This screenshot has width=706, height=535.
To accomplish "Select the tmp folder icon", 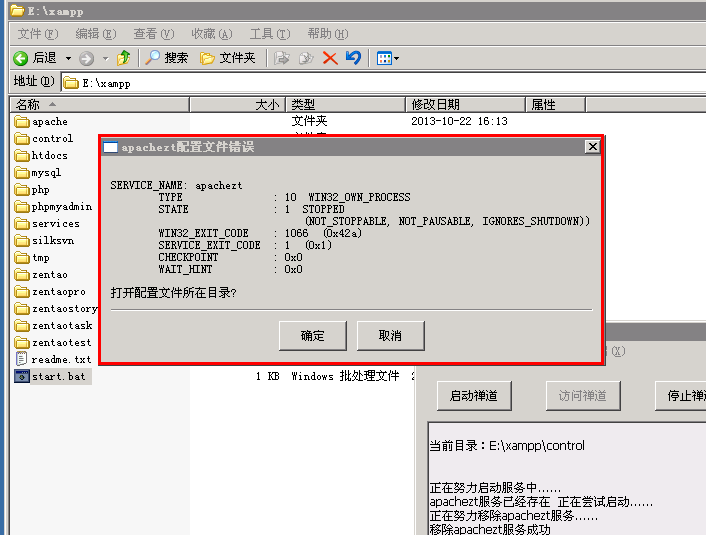I will tap(22, 258).
